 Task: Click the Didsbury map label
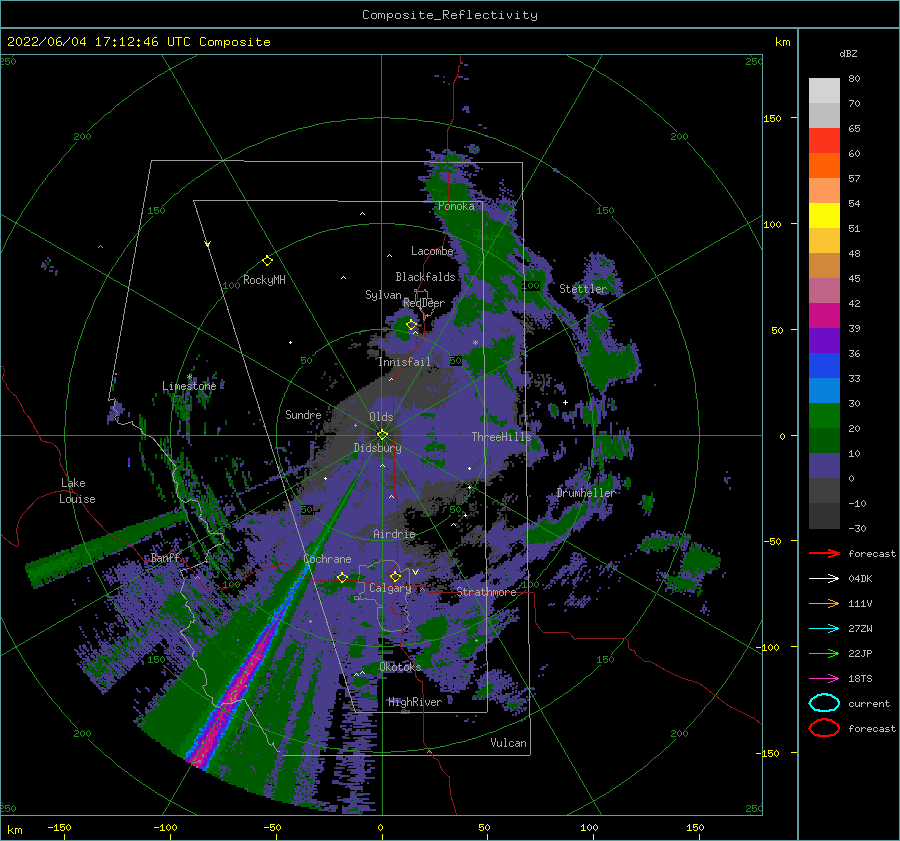tap(378, 448)
